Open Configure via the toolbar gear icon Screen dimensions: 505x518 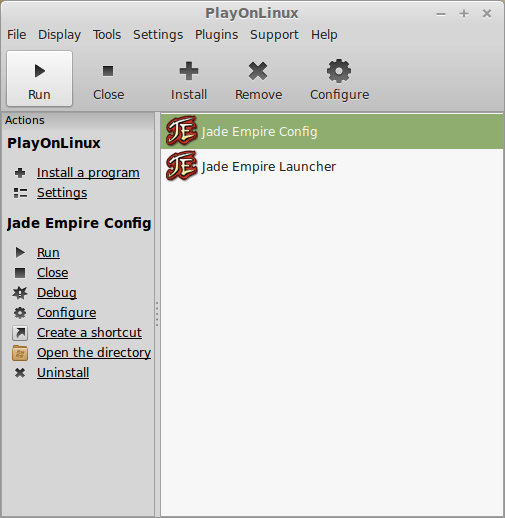click(x=339, y=71)
